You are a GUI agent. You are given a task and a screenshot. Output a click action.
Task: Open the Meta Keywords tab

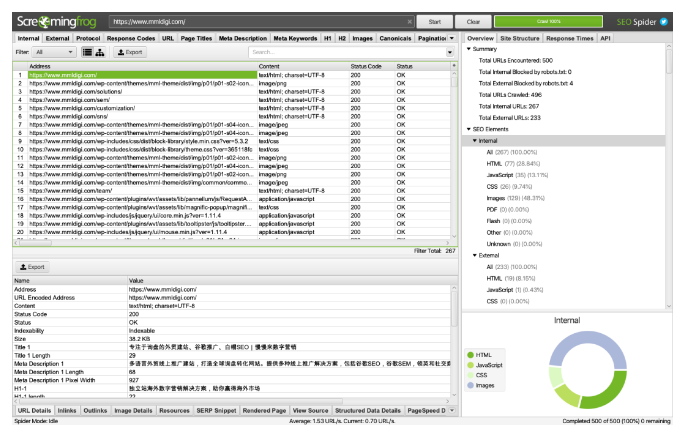tap(295, 38)
